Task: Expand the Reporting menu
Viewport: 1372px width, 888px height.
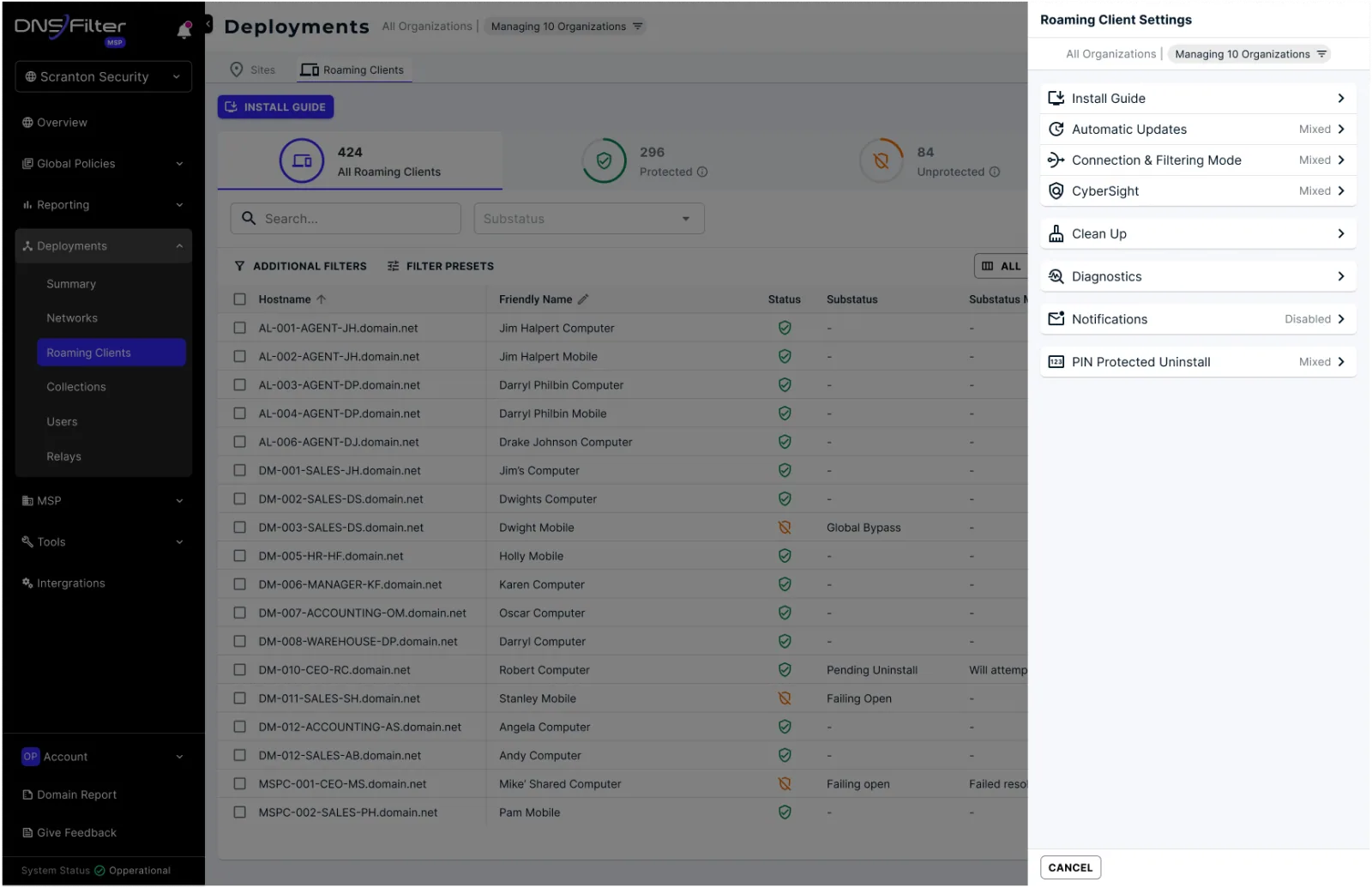Action: (x=103, y=205)
